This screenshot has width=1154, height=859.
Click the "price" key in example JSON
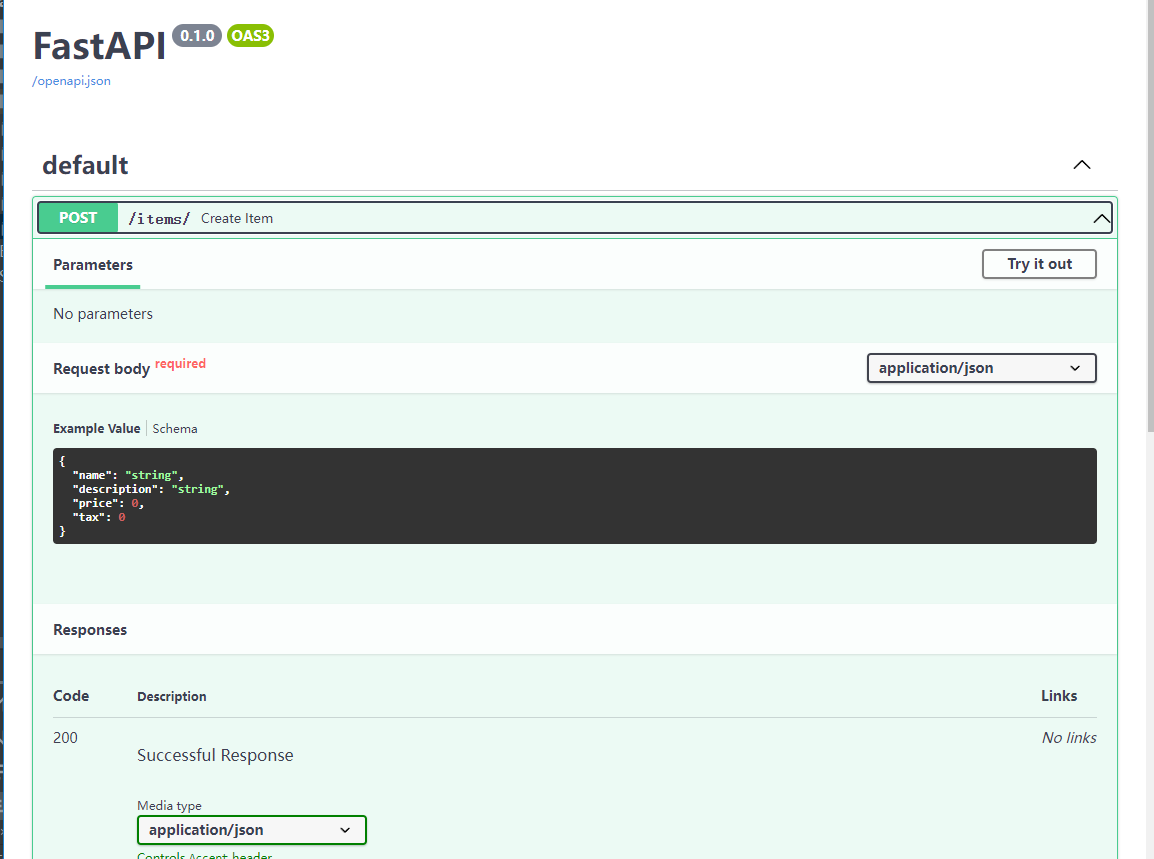coord(95,503)
